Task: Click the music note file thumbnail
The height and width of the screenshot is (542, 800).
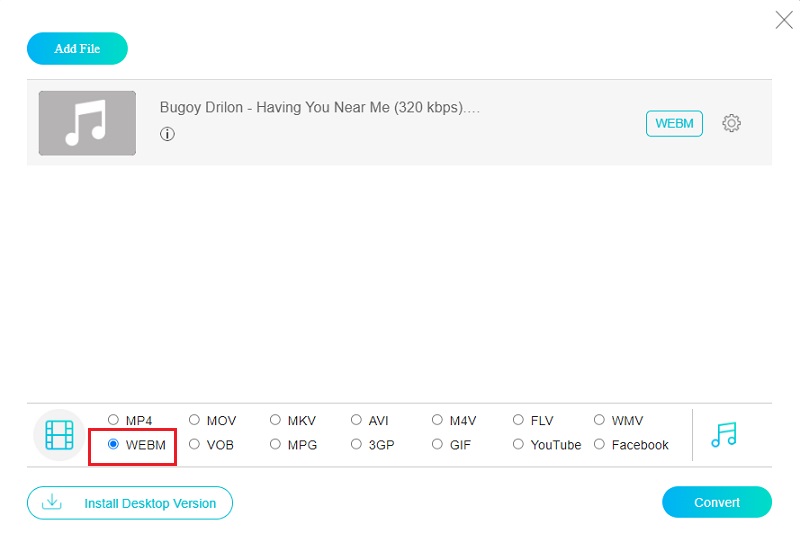Action: pyautogui.click(x=87, y=123)
